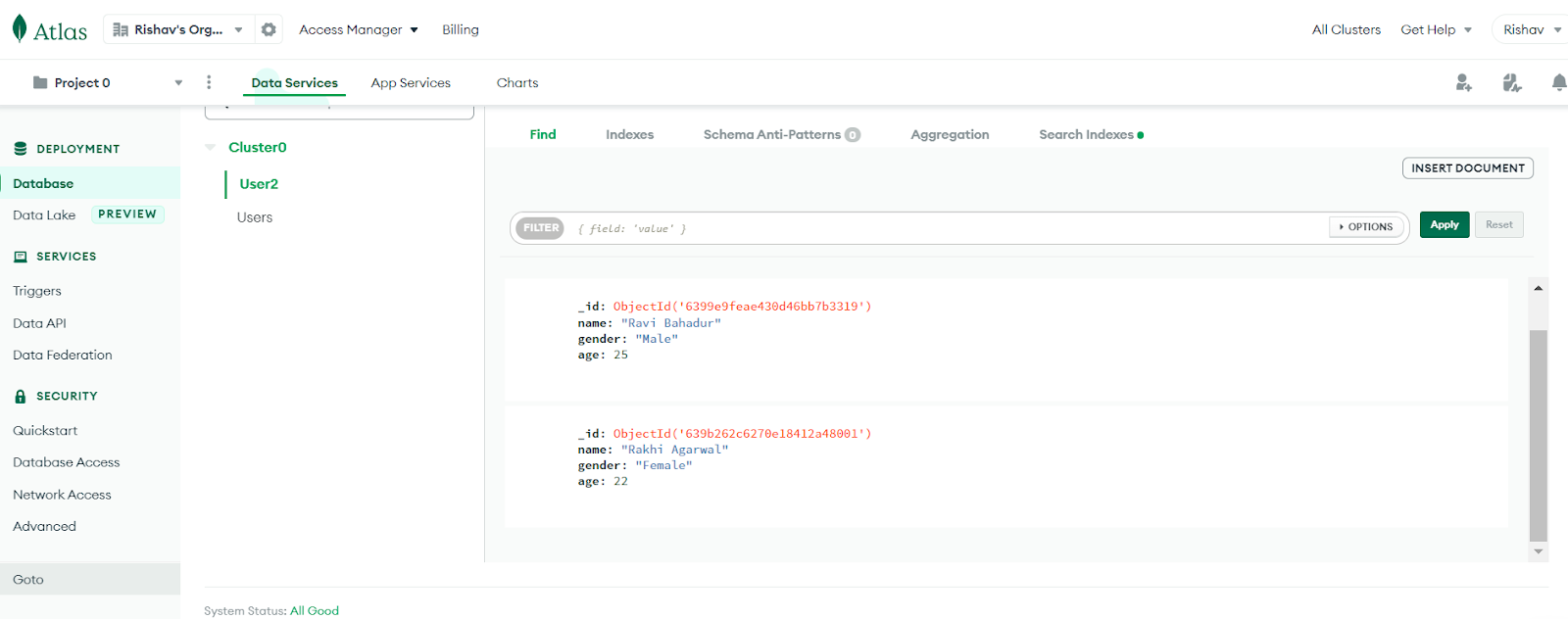1568x619 pixels.
Task: Expand the filter OPTIONS toggle
Action: point(1366,226)
